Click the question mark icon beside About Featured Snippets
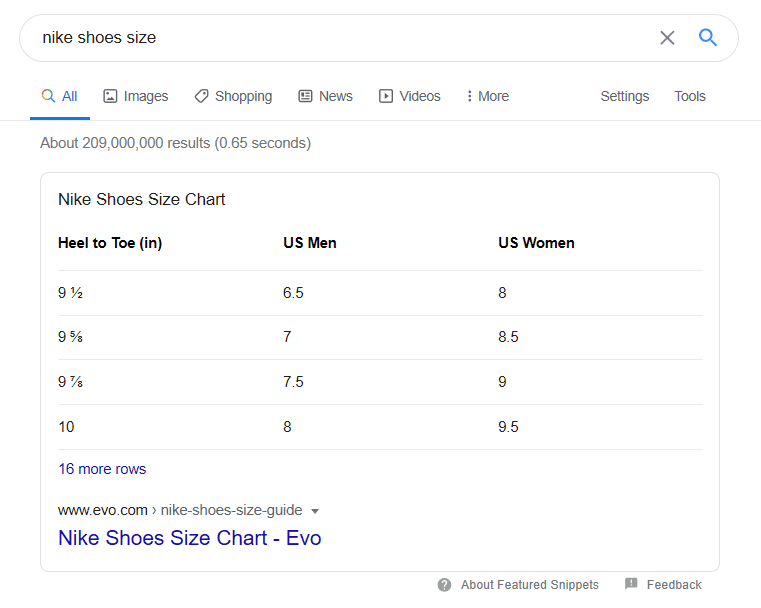This screenshot has width=761, height=608. (x=444, y=585)
